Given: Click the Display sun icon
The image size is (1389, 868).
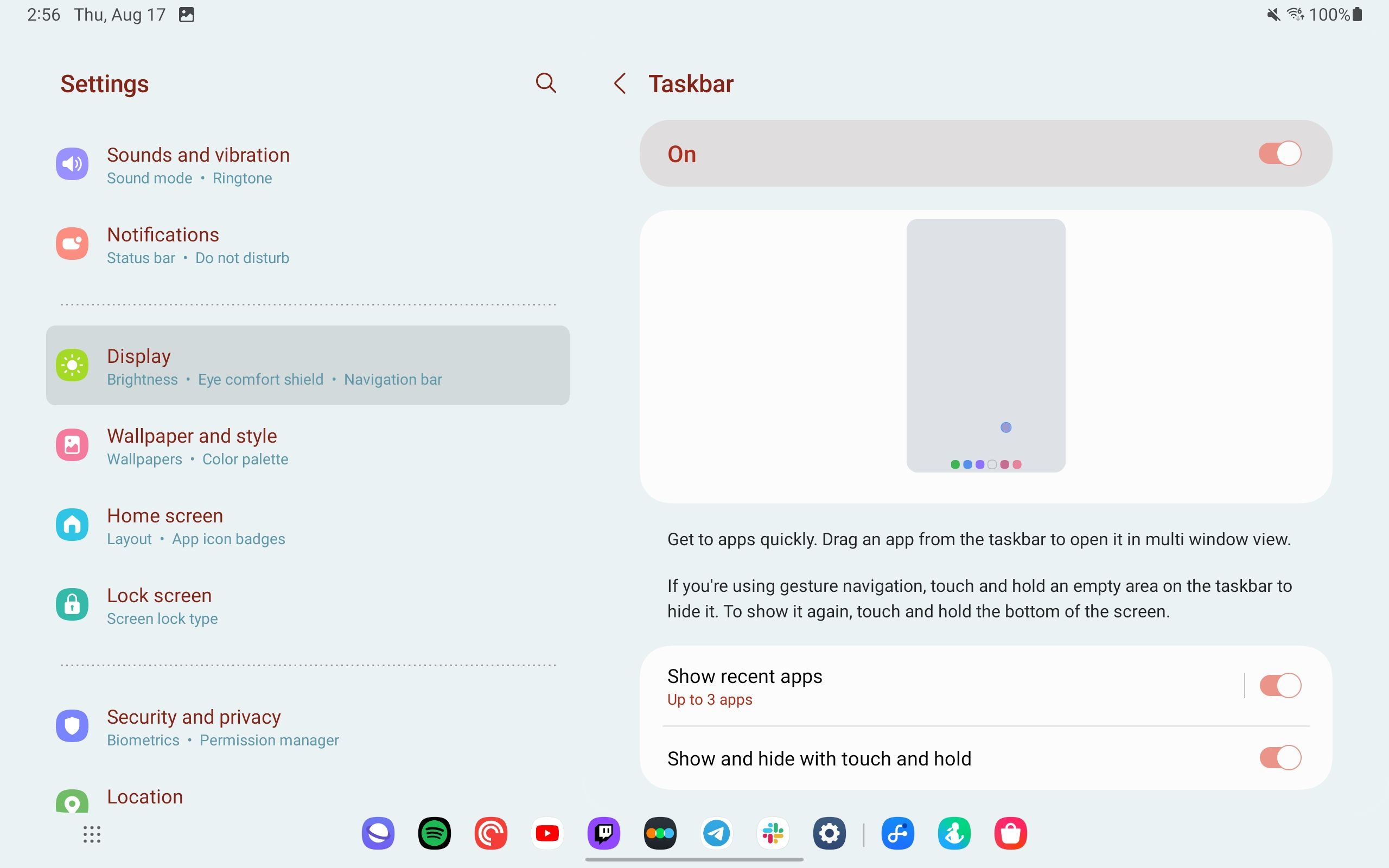Looking at the screenshot, I should 72,365.
